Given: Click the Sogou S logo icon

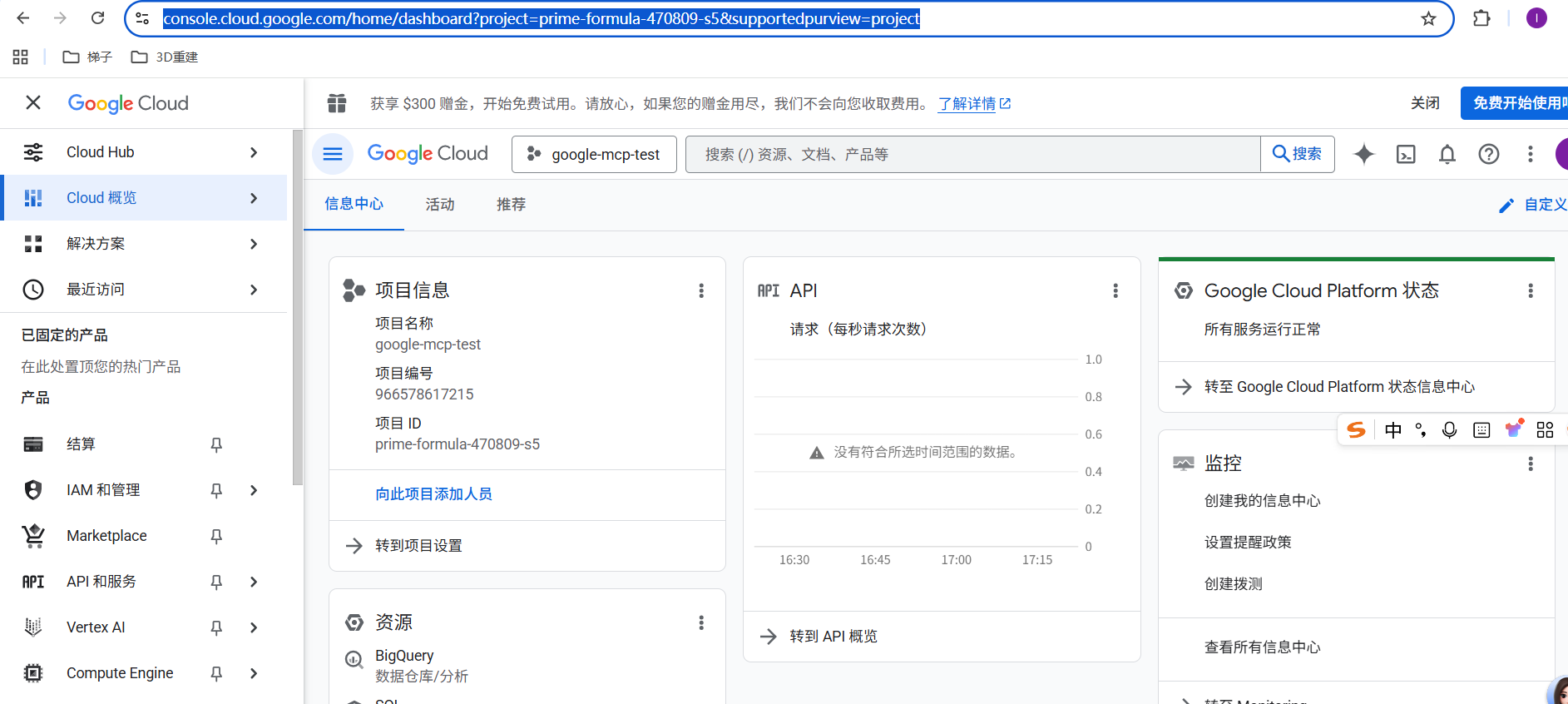Looking at the screenshot, I should (1357, 429).
